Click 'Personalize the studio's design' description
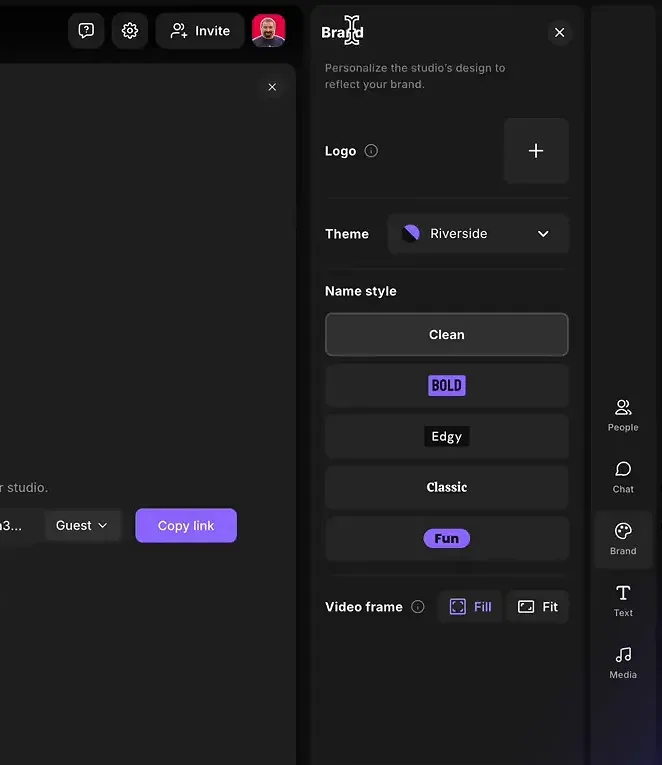662x765 pixels. (x=415, y=76)
